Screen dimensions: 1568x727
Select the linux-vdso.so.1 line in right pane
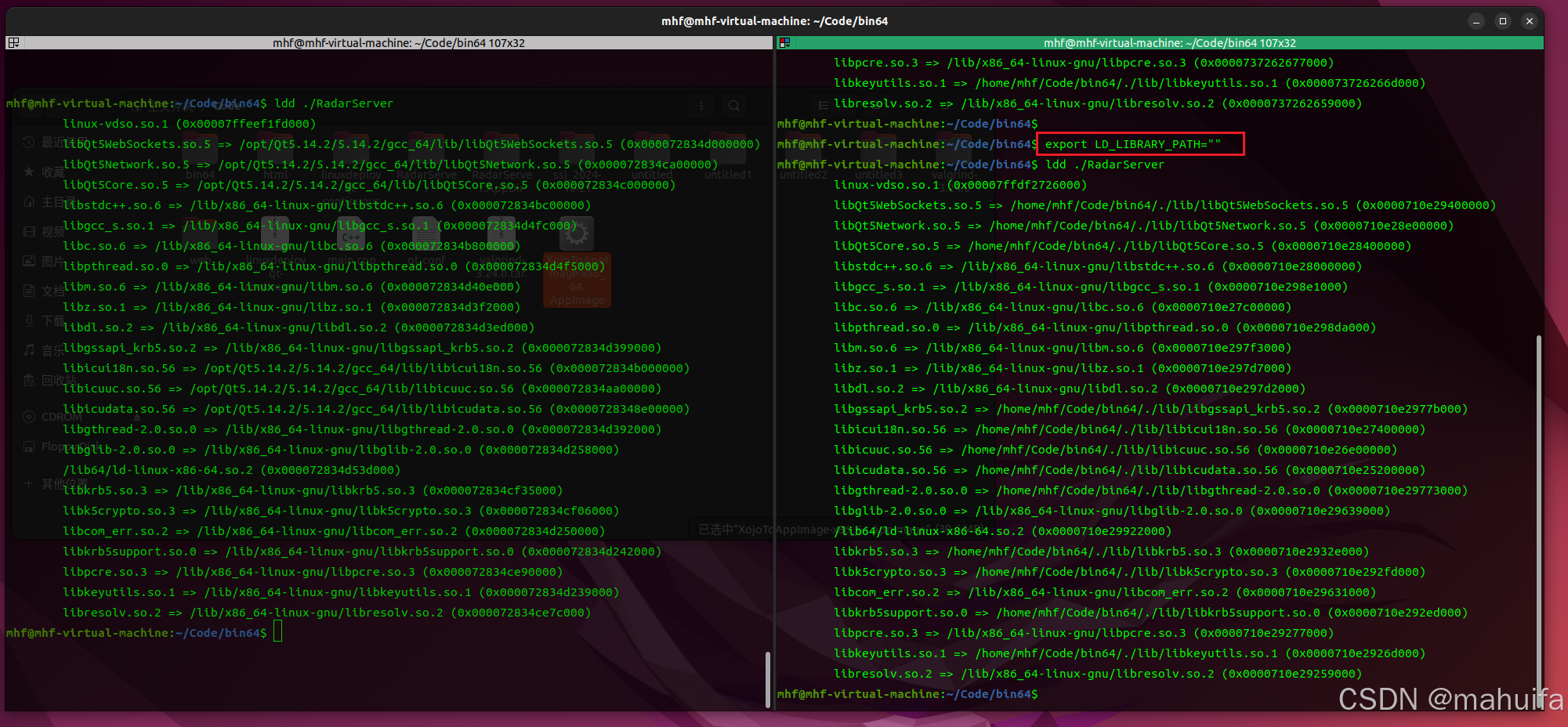961,185
